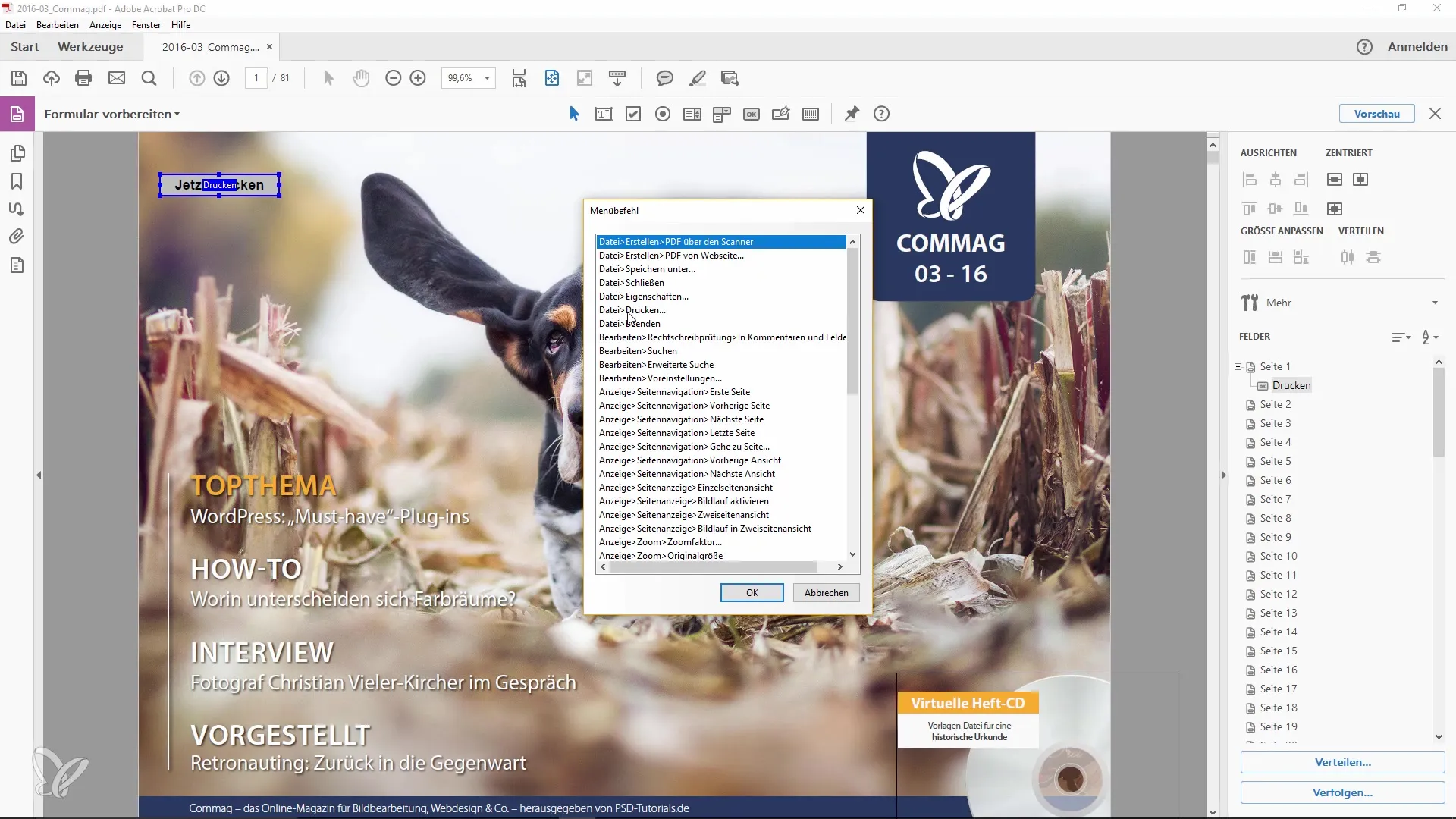Collapse the right panel arrow
This screenshot has width=1456, height=819.
[1223, 475]
